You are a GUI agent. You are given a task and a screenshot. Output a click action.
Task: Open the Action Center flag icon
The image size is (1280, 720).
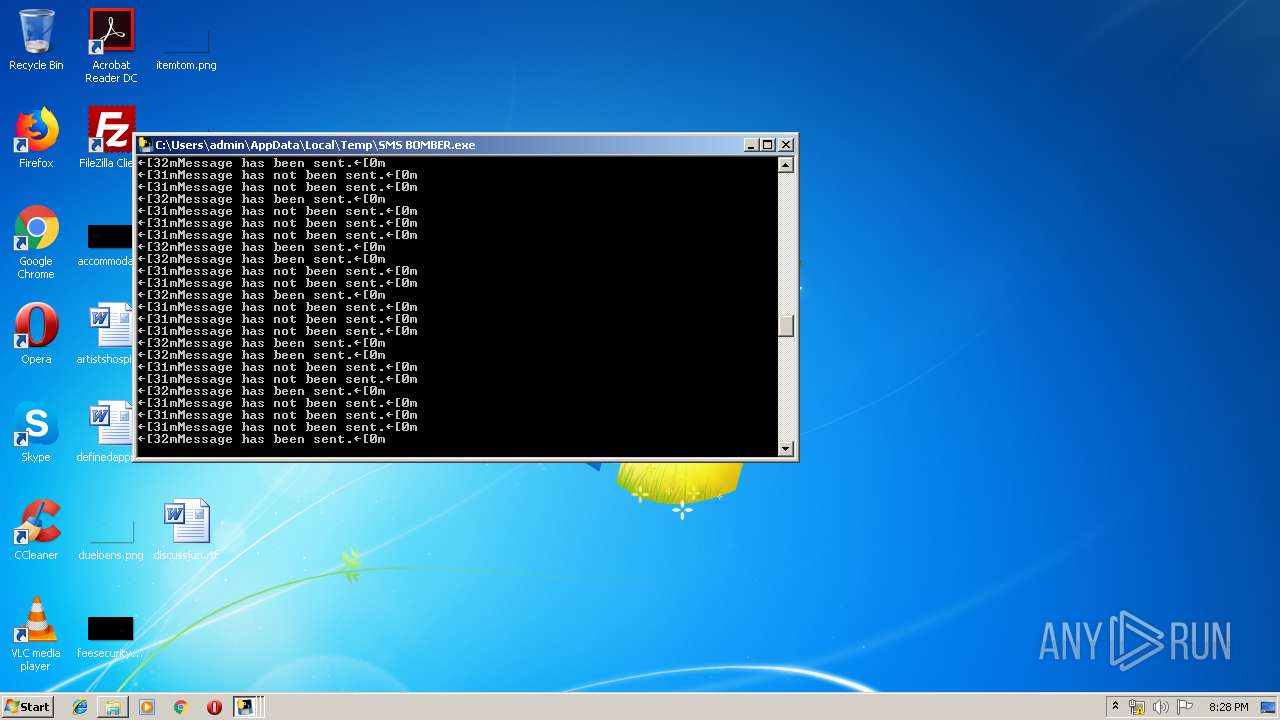(1185, 707)
